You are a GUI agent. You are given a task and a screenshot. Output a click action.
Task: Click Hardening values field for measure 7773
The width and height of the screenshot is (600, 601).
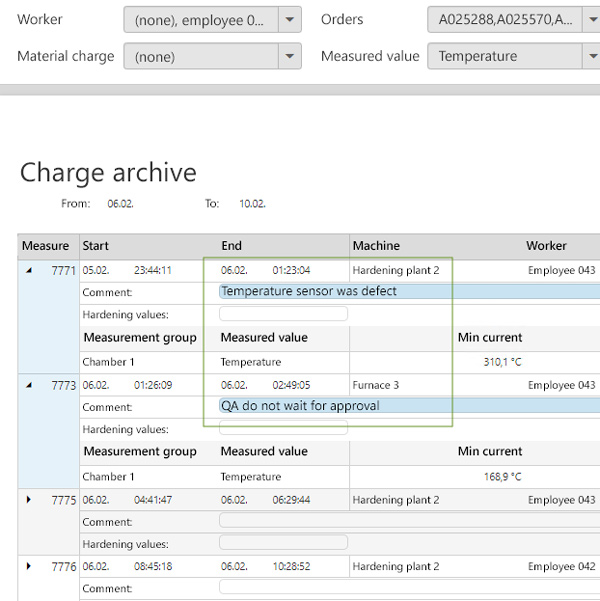(x=283, y=429)
